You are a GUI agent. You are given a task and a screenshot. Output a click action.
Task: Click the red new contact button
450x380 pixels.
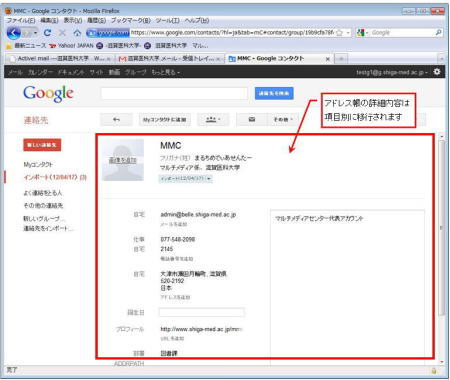tap(42, 145)
